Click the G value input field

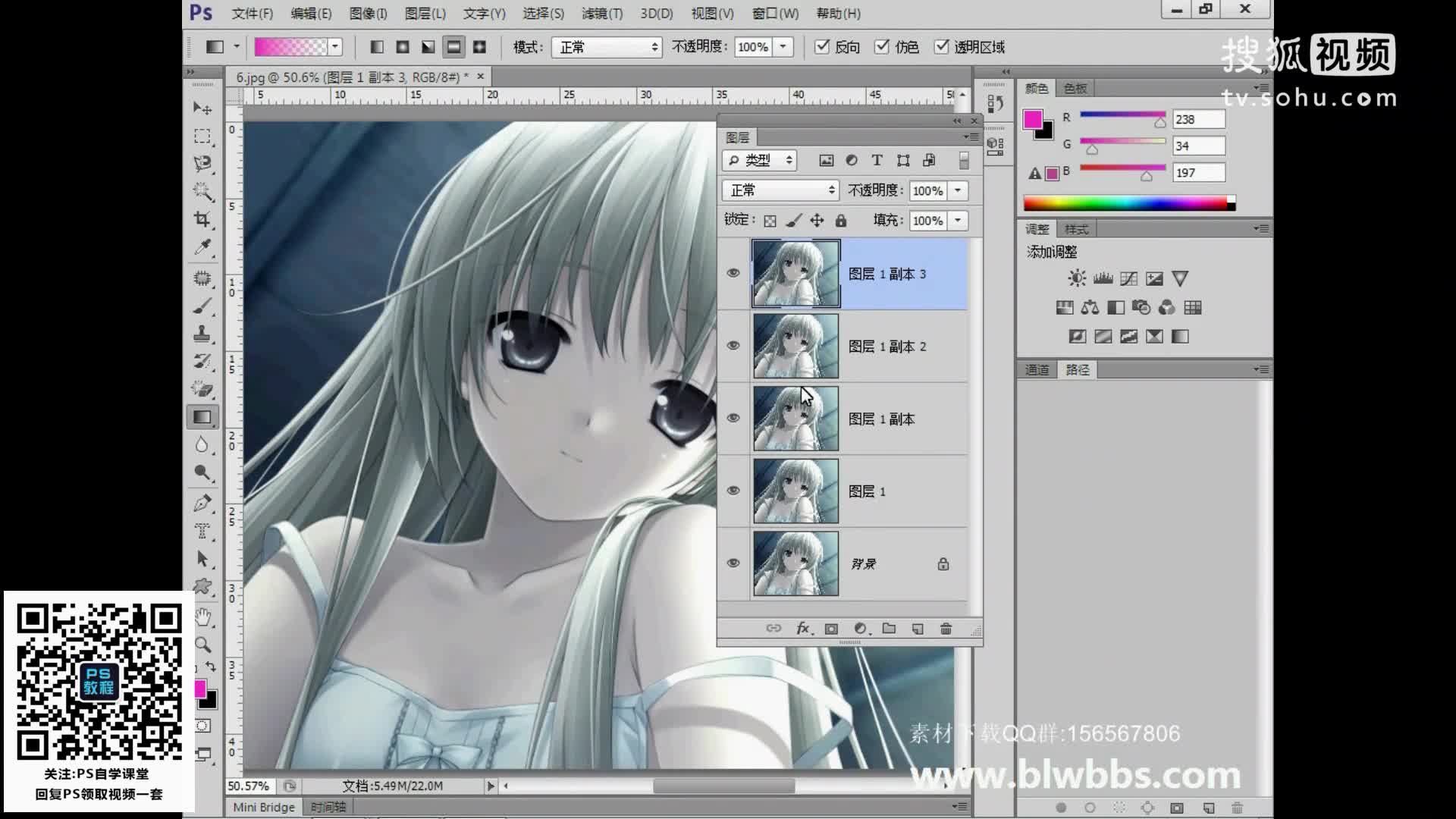[x=1198, y=146]
